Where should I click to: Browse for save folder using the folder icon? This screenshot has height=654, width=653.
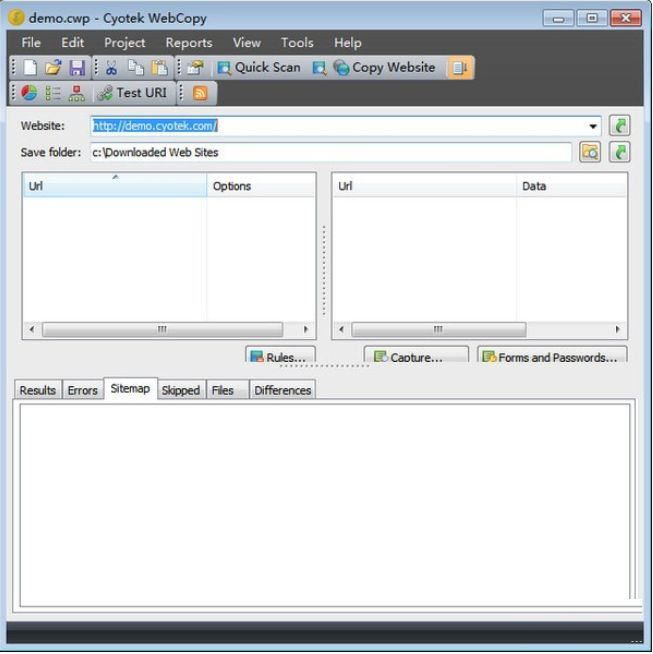pyautogui.click(x=590, y=152)
